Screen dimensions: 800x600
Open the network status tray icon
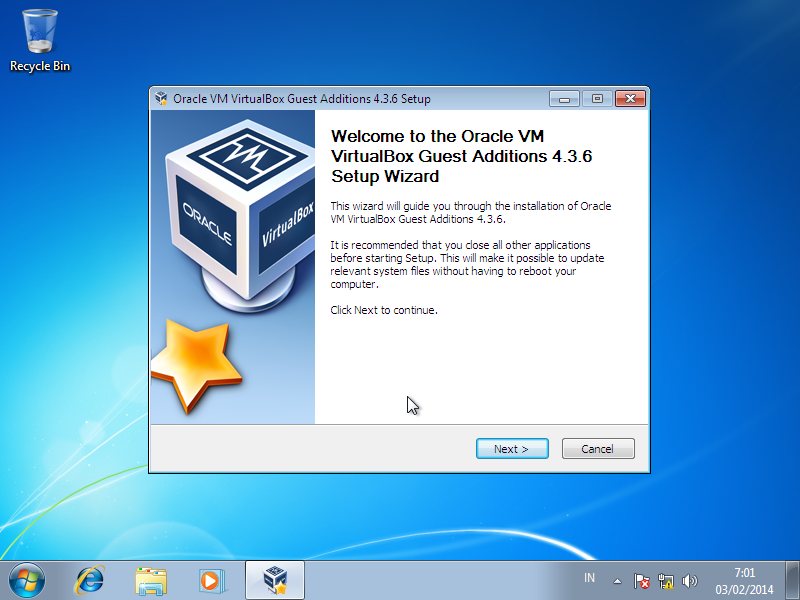tap(666, 581)
